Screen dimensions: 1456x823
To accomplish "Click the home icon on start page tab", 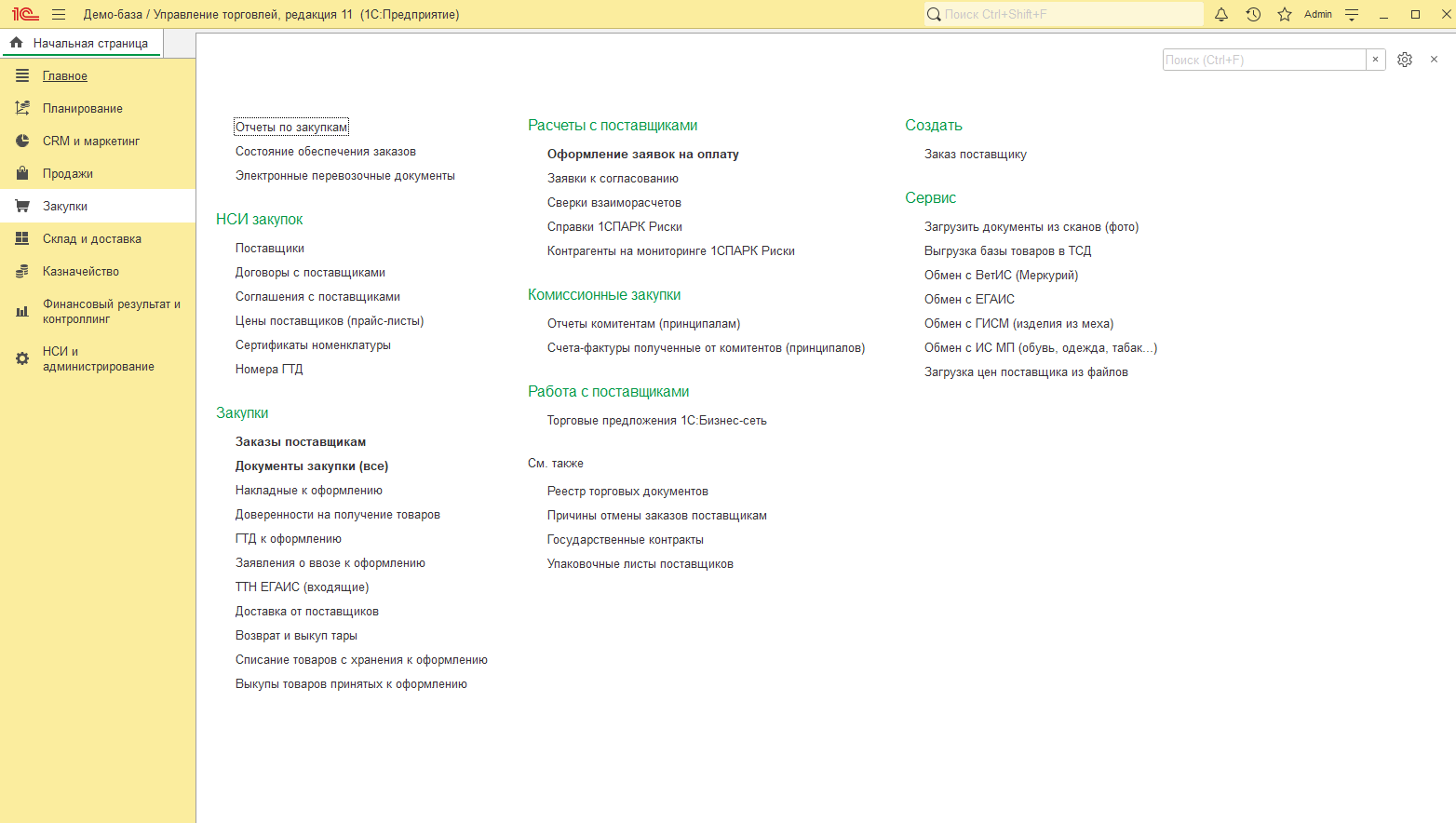I will tap(16, 43).
